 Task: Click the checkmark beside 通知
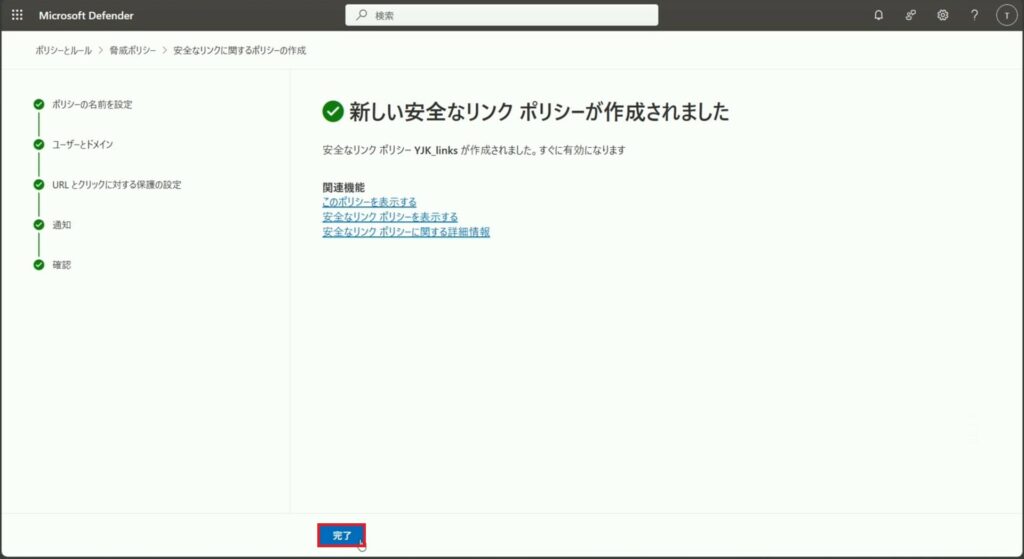pyautogui.click(x=39, y=225)
